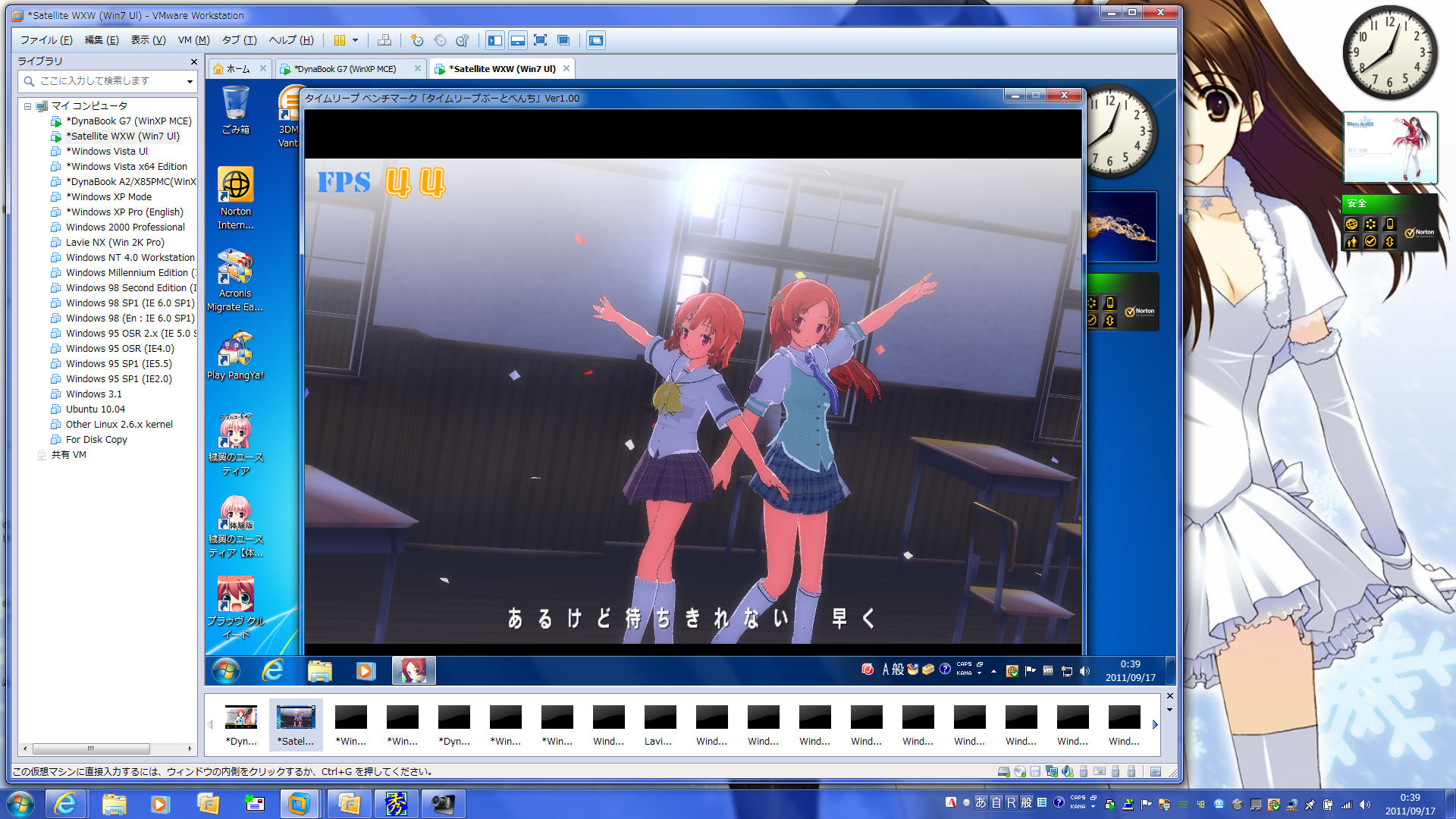Click the host Start orb
This screenshot has width=1456, height=819.
[19, 804]
